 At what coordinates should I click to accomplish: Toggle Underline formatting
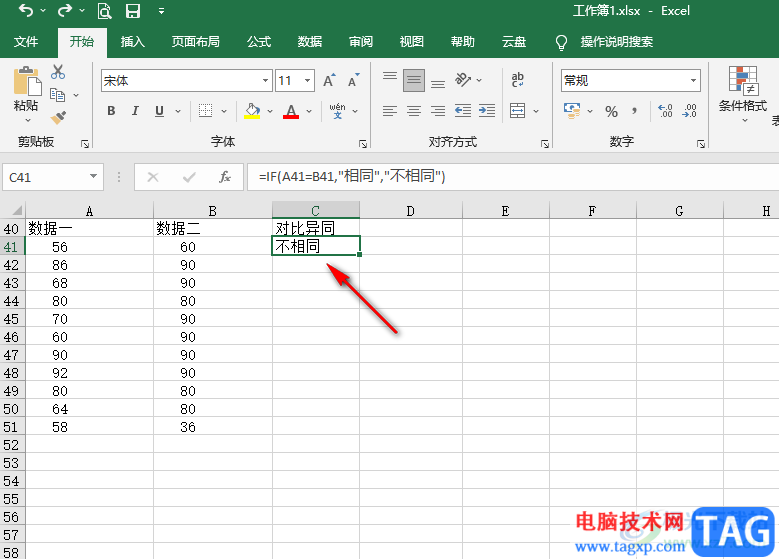(159, 111)
